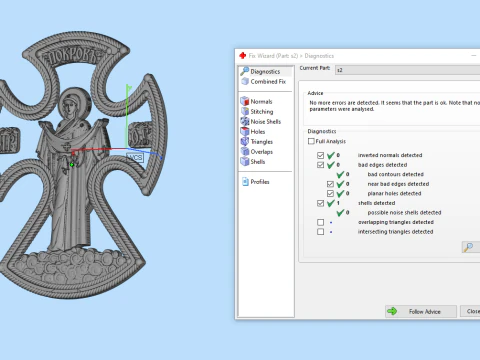Click the green checkmark for bad contours
The width and height of the screenshot is (480, 360).
pos(340,174)
